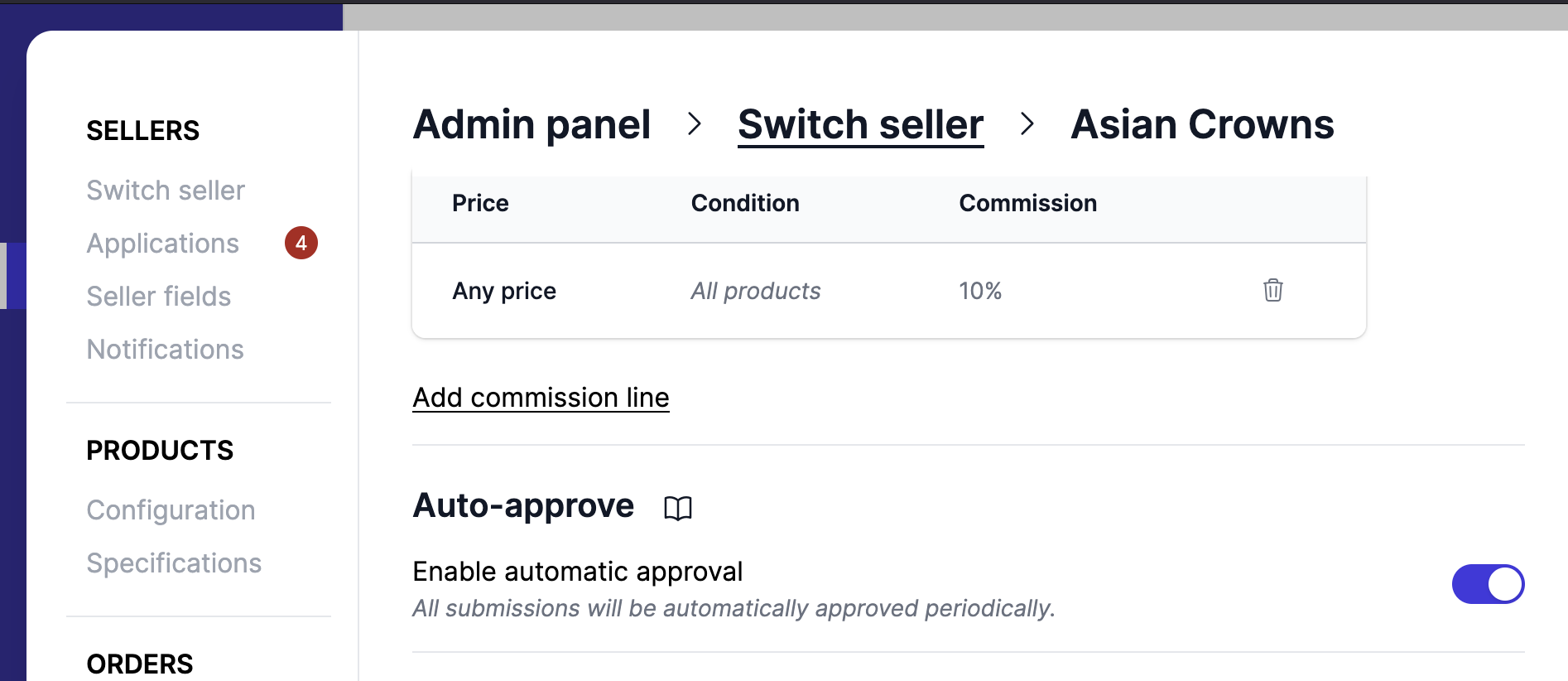The image size is (1568, 681).
Task: Click the 10% commission value
Action: [x=980, y=291]
